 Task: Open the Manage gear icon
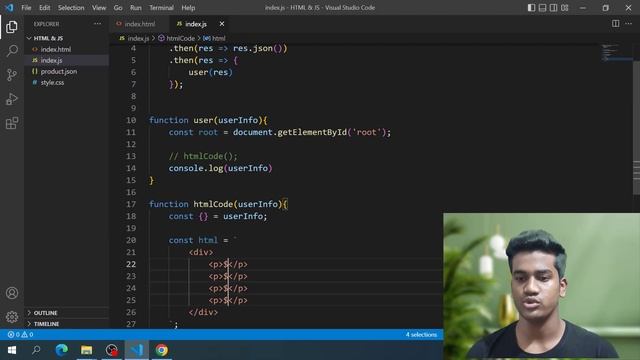(12, 317)
